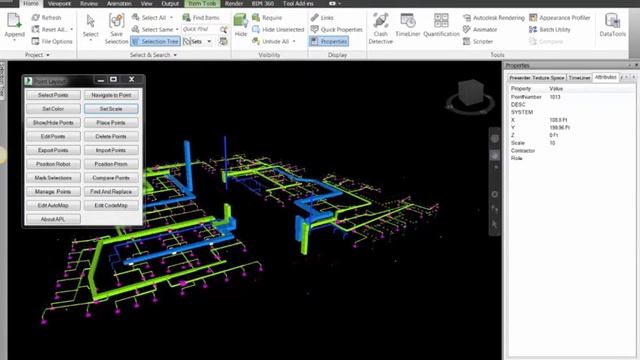
Task: Toggle the Selection Tree panel
Action: tap(155, 41)
